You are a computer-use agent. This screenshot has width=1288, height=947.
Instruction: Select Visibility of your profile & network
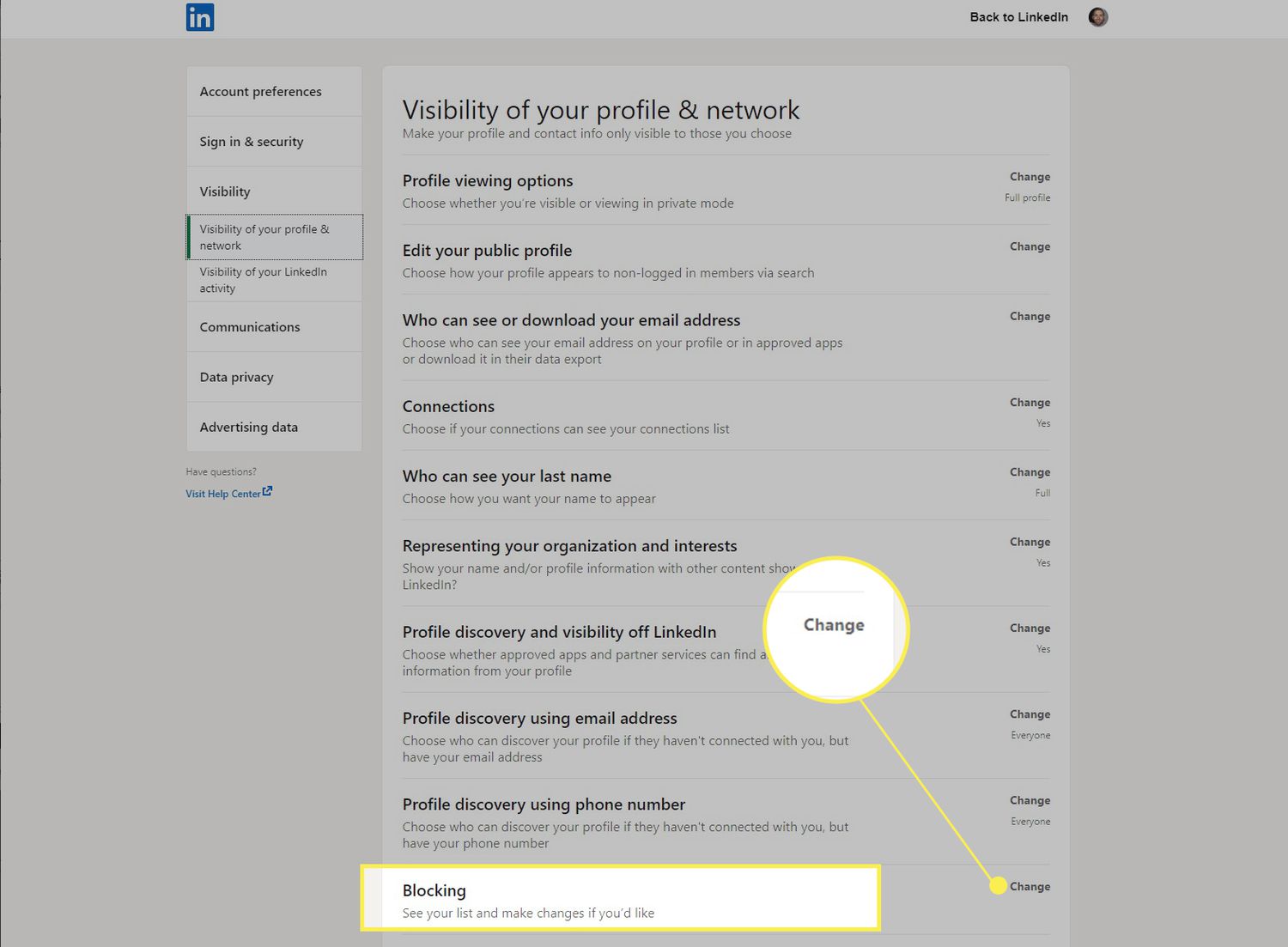(x=275, y=237)
